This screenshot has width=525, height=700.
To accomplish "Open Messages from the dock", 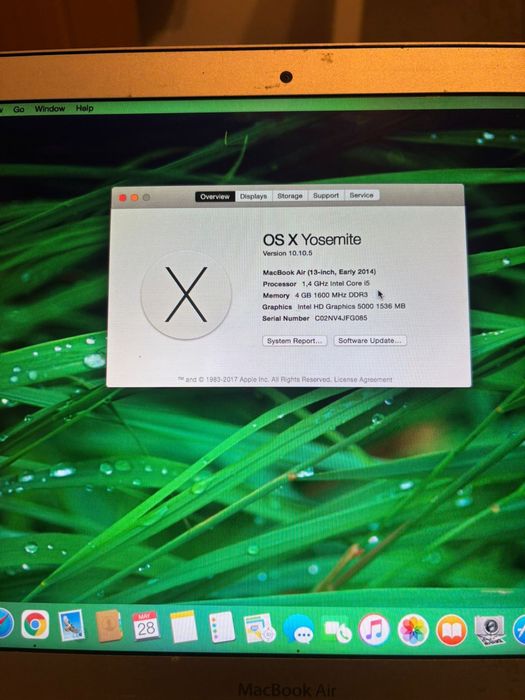I will point(298,629).
